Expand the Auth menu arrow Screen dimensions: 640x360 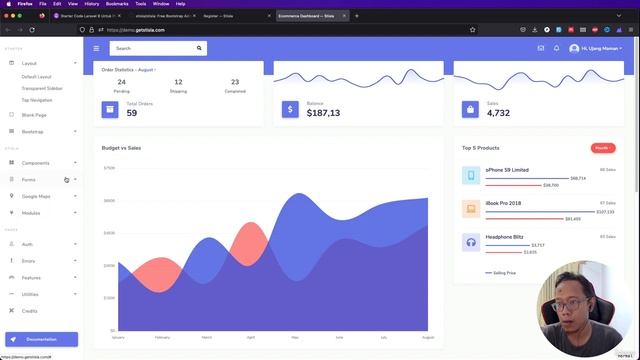(75, 244)
